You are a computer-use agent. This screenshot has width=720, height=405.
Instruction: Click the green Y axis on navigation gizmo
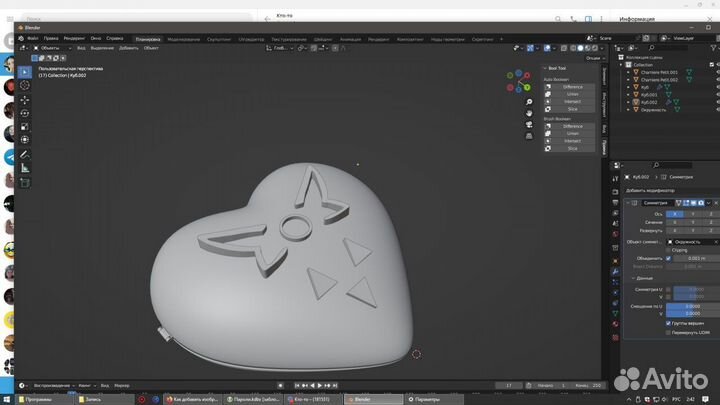point(527,87)
